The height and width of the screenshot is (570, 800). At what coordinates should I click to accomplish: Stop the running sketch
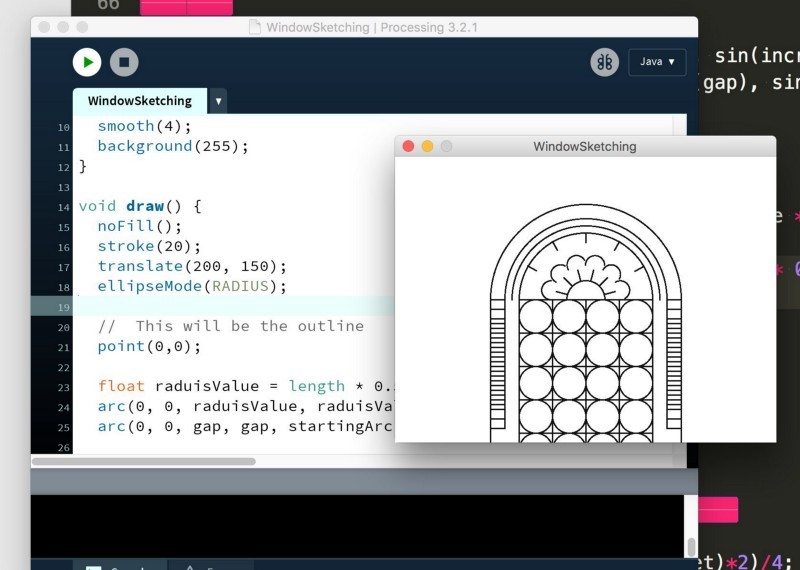[x=124, y=62]
